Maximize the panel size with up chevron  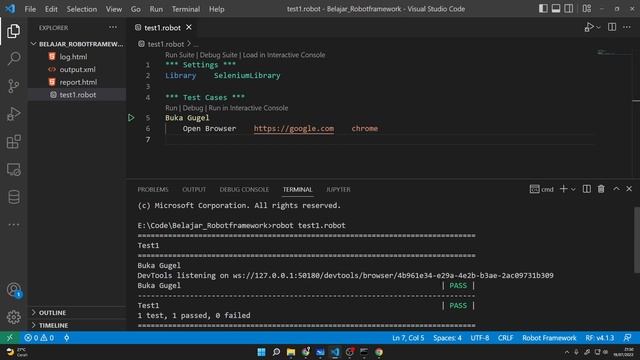[616, 189]
